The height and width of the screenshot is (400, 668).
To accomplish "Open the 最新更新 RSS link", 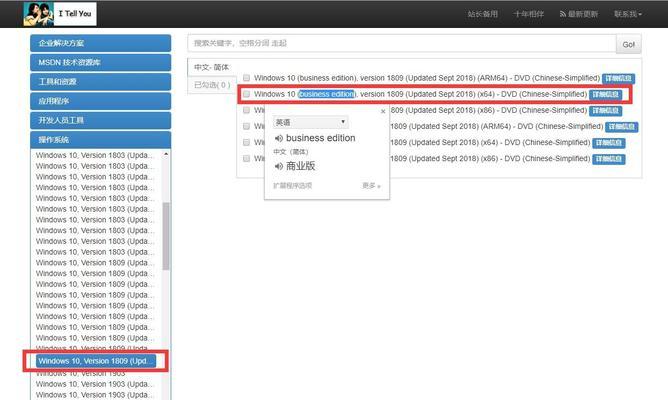I will click(579, 14).
